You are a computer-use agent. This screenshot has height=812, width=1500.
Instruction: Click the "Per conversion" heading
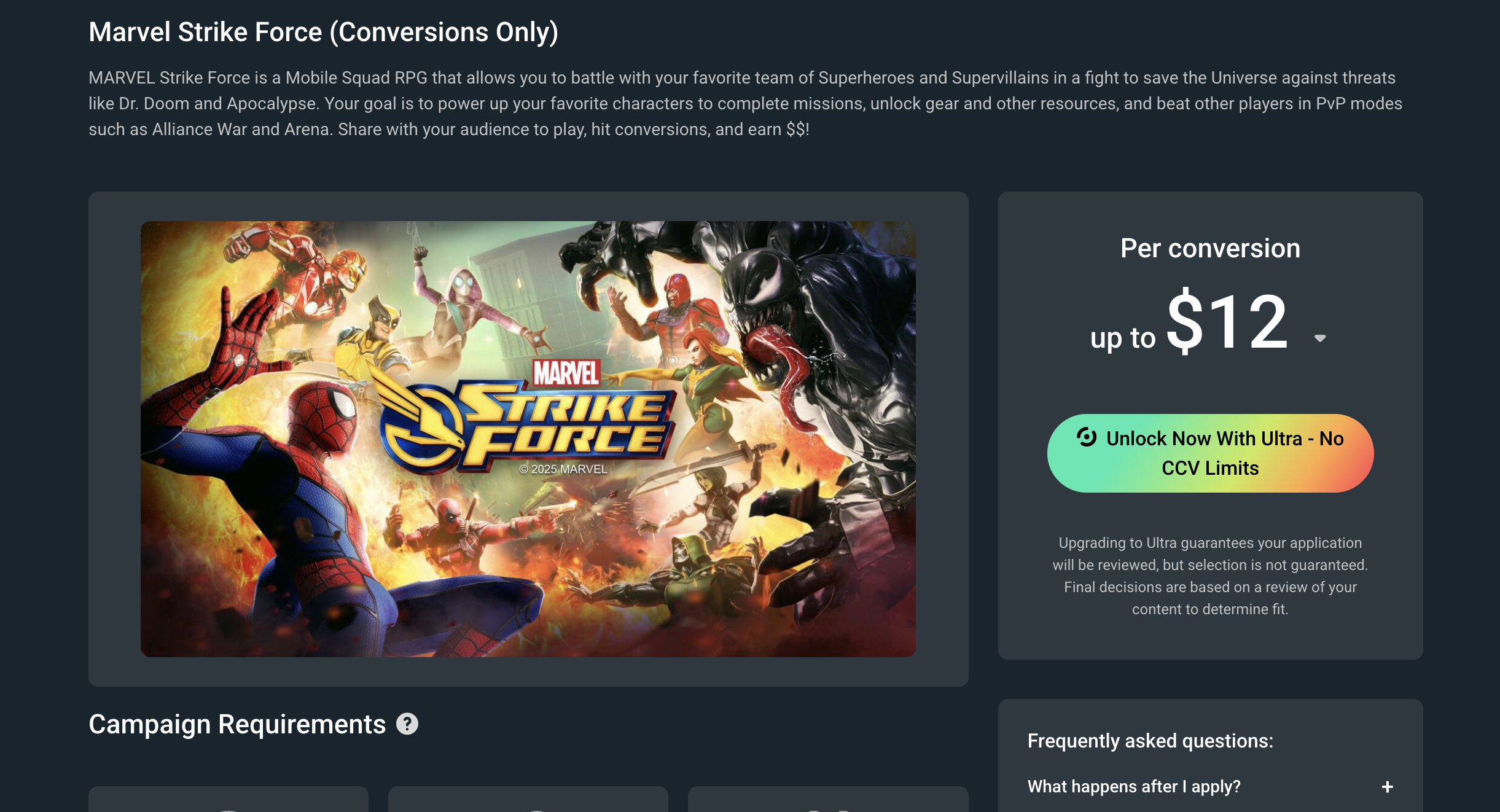click(x=1210, y=248)
